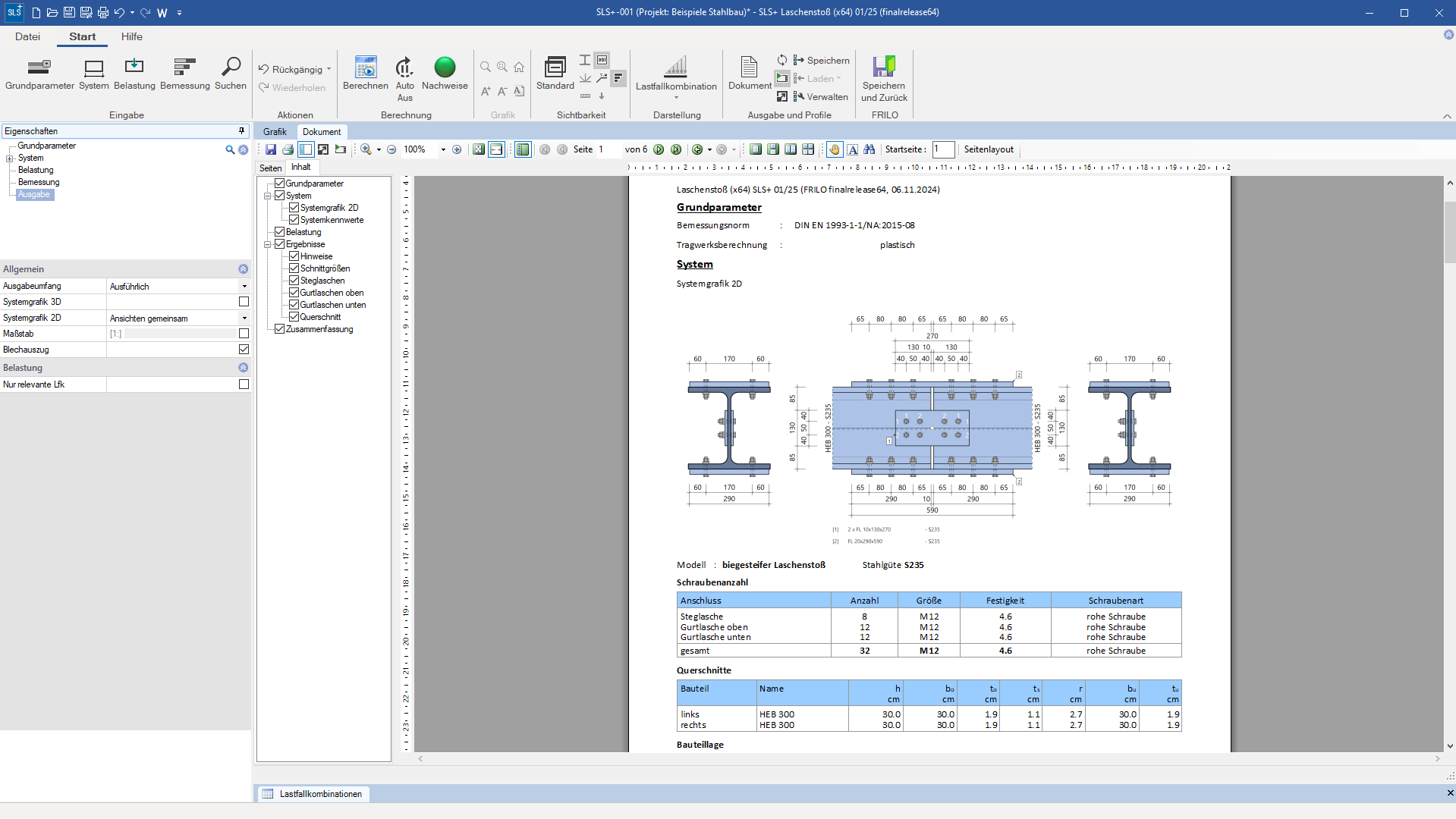Viewport: 1456px width, 819px height.
Task: Click the Belastung ribbon icon
Action: 134,74
